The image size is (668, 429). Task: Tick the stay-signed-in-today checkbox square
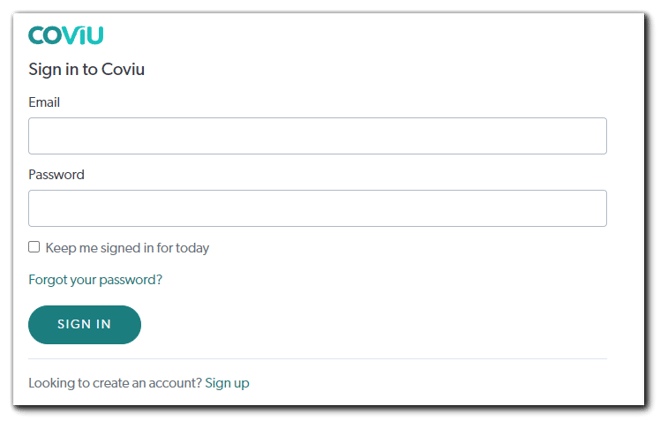pyautogui.click(x=34, y=247)
